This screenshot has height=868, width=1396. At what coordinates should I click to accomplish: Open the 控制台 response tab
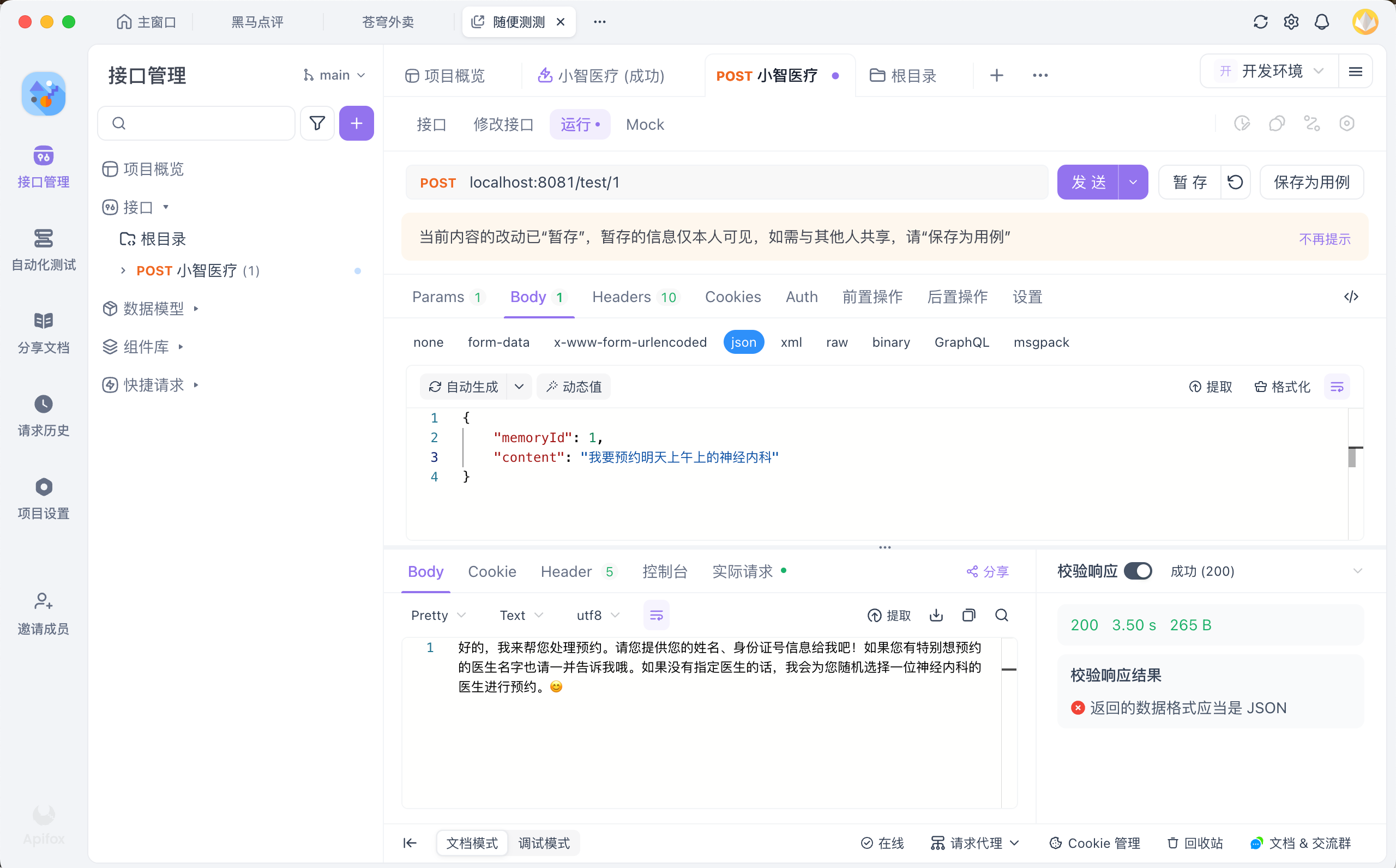(x=665, y=571)
